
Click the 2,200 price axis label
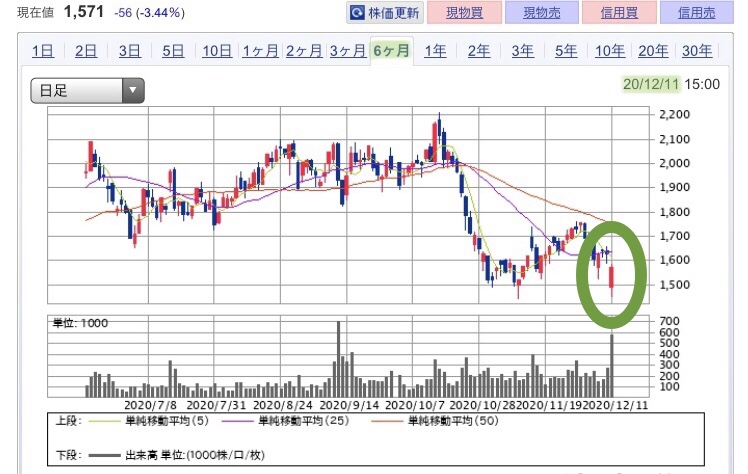point(675,114)
